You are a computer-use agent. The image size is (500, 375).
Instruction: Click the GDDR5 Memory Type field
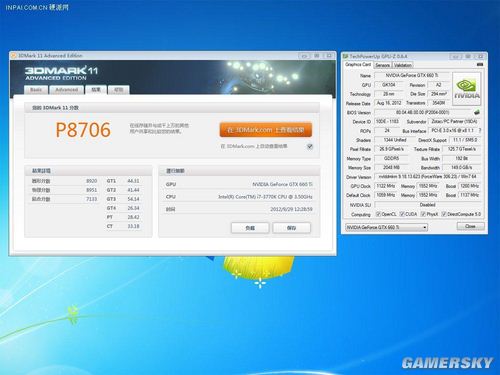391,158
